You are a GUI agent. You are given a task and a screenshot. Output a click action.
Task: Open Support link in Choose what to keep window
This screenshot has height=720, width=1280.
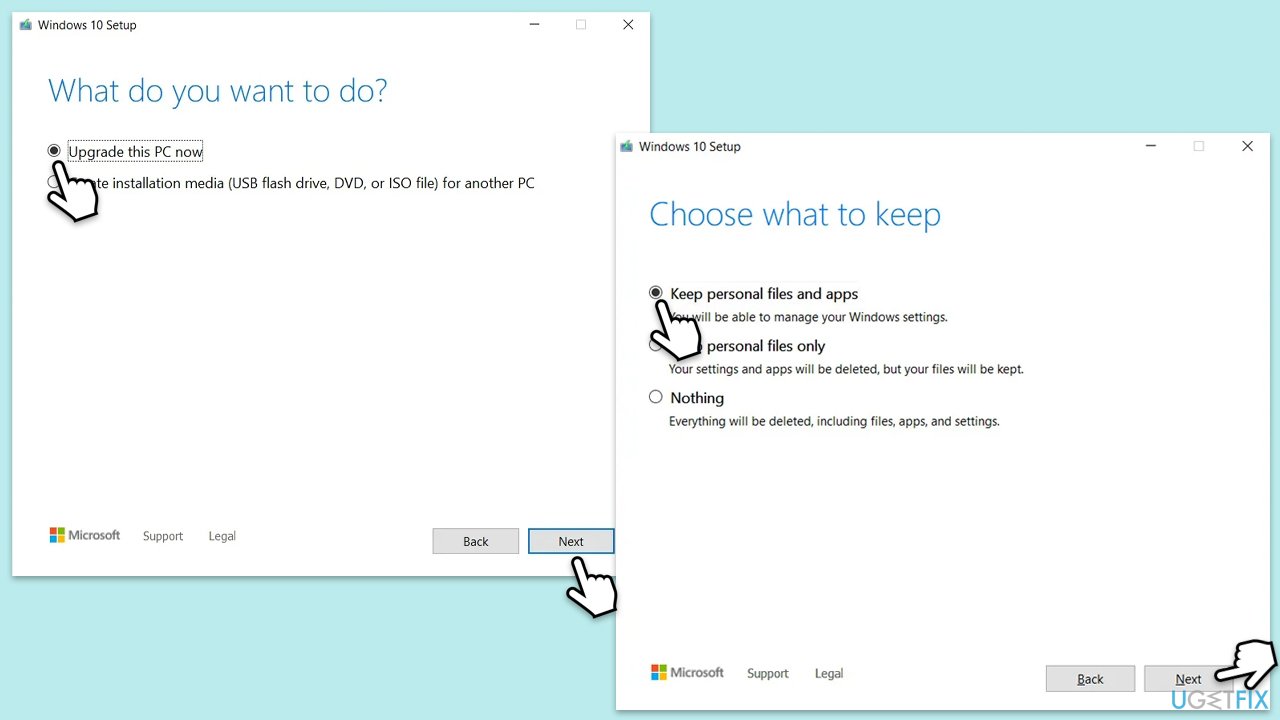pos(768,673)
